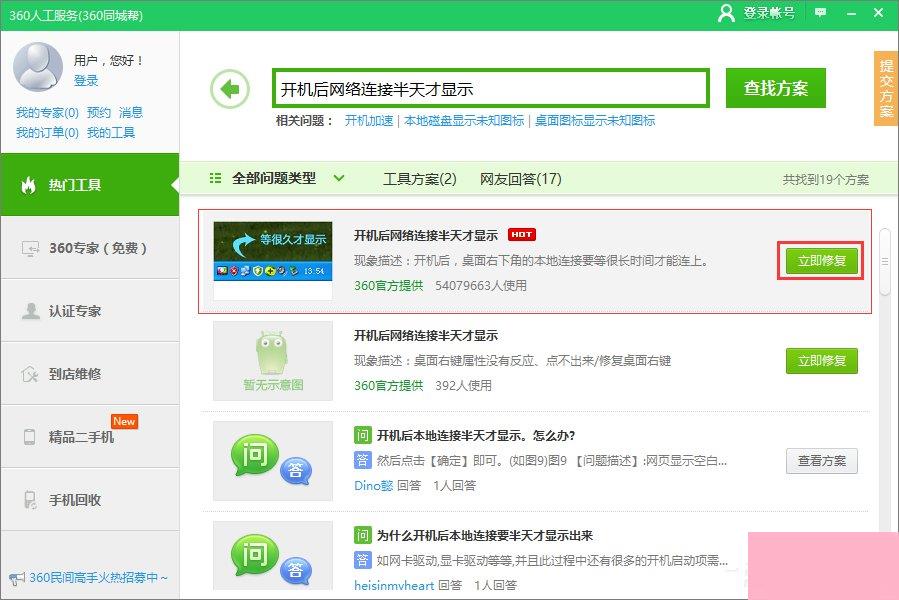Image resolution: width=899 pixels, height=600 pixels.
Task: Open the 消息 link
Action: [131, 112]
